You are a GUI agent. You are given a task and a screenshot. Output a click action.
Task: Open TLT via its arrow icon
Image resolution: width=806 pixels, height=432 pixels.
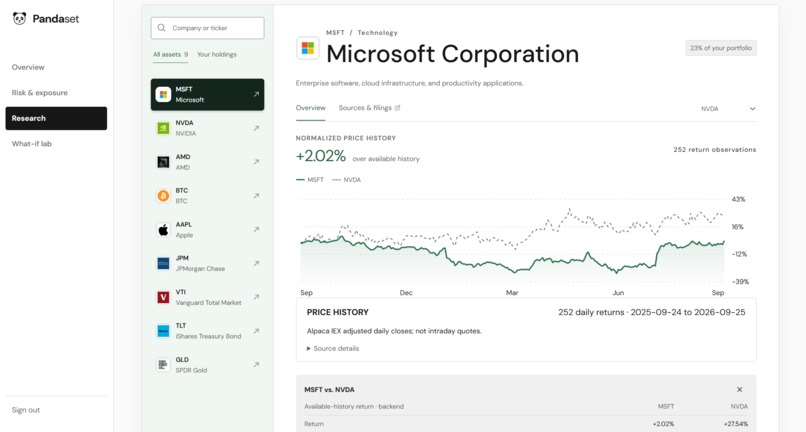pos(256,331)
